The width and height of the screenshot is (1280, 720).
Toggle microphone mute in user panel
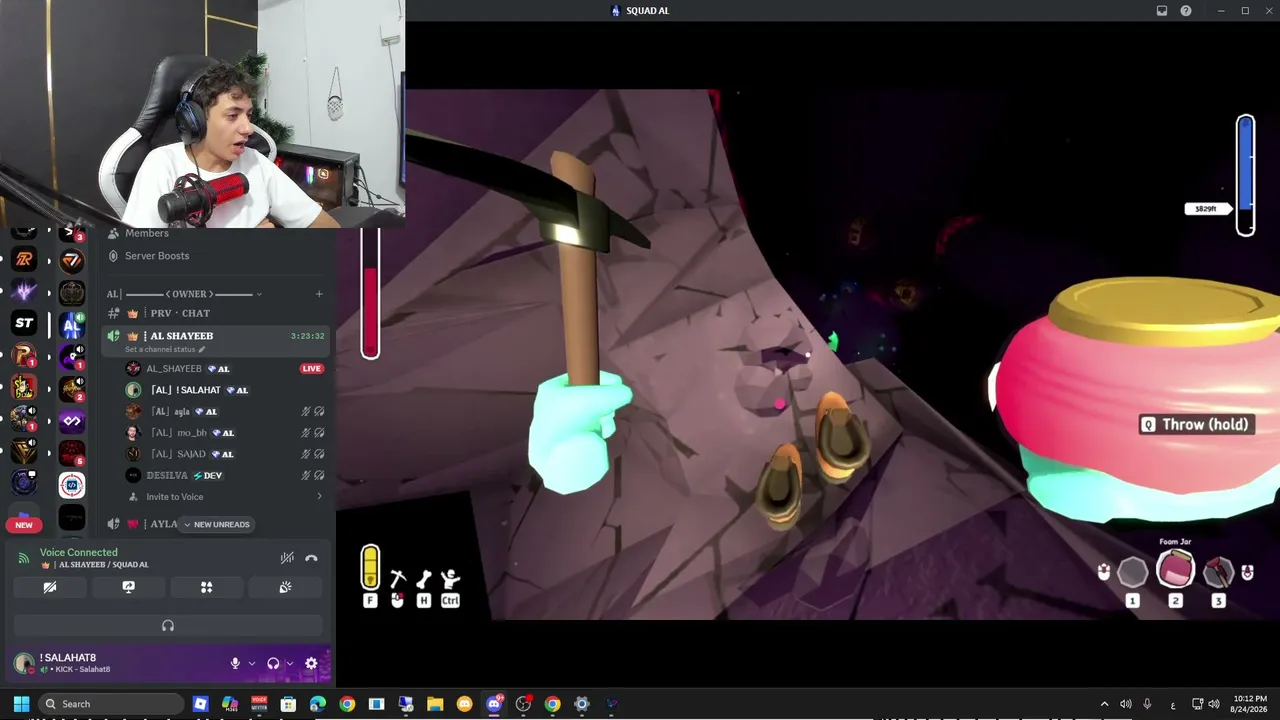tap(235, 663)
